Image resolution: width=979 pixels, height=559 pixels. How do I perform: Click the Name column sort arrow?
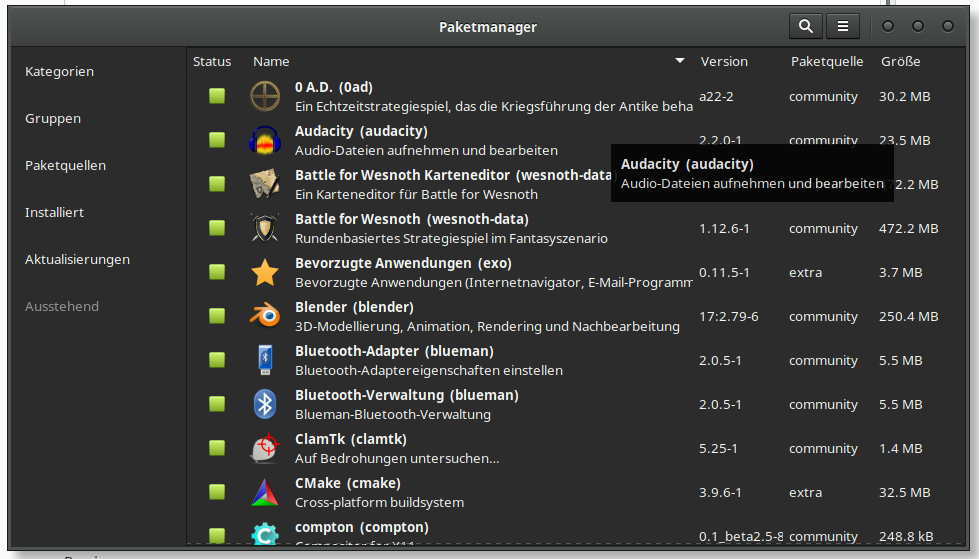tap(680, 61)
